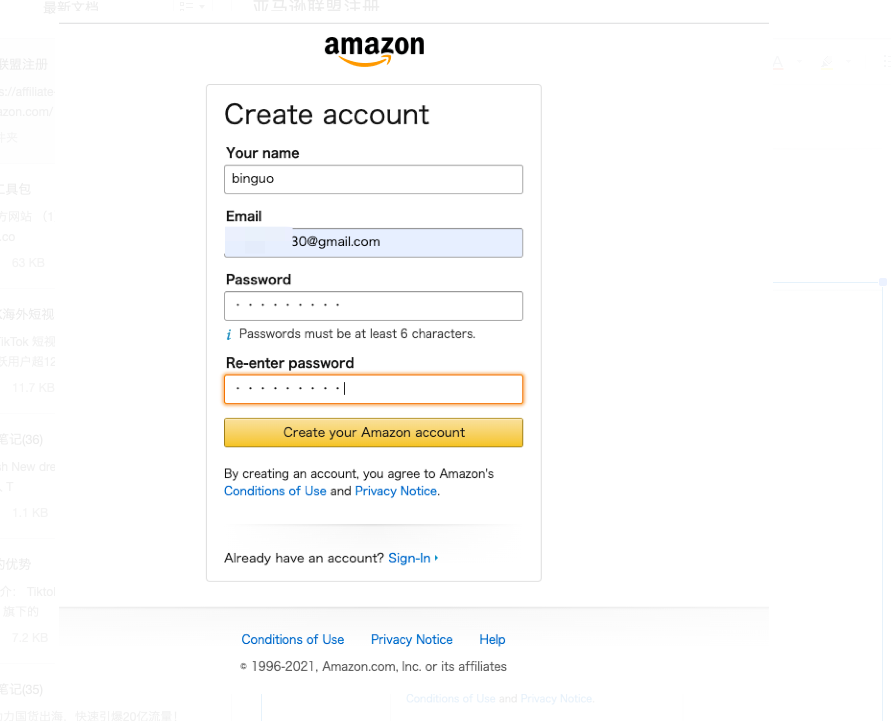The image size is (891, 721).
Task: Visit the Help link in footer
Action: click(x=492, y=640)
